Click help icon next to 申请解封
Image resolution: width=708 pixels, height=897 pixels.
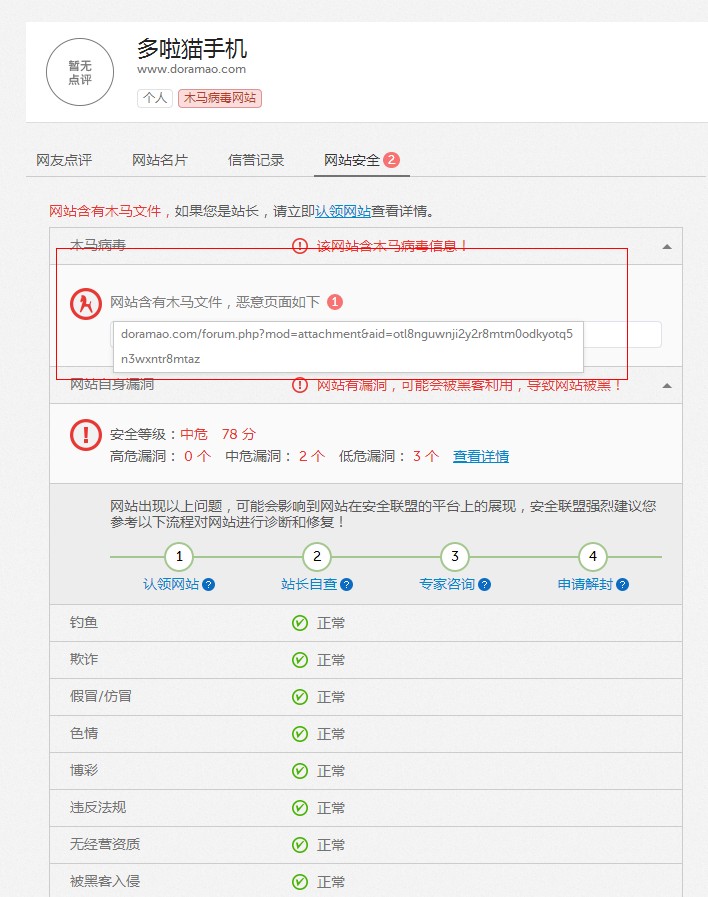click(x=623, y=585)
